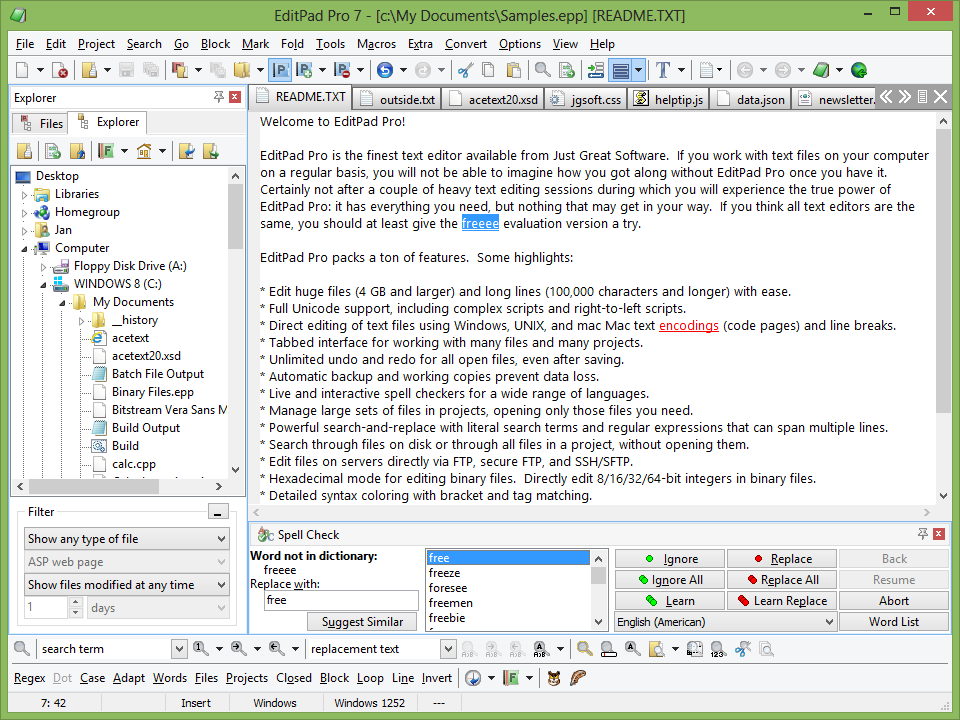Click the Remove from Project icon with minus
The width and height of the screenshot is (960, 720).
[342, 70]
